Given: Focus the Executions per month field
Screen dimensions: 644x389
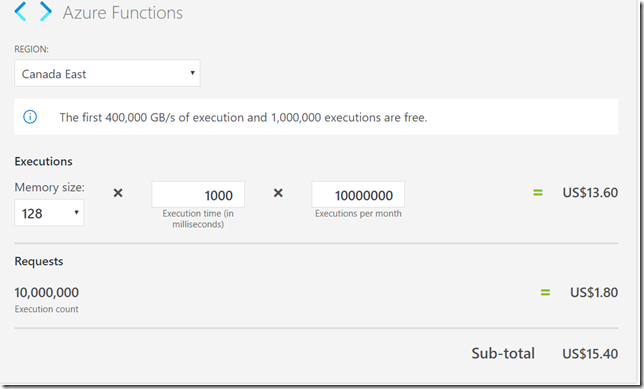Looking at the screenshot, I should pos(358,195).
